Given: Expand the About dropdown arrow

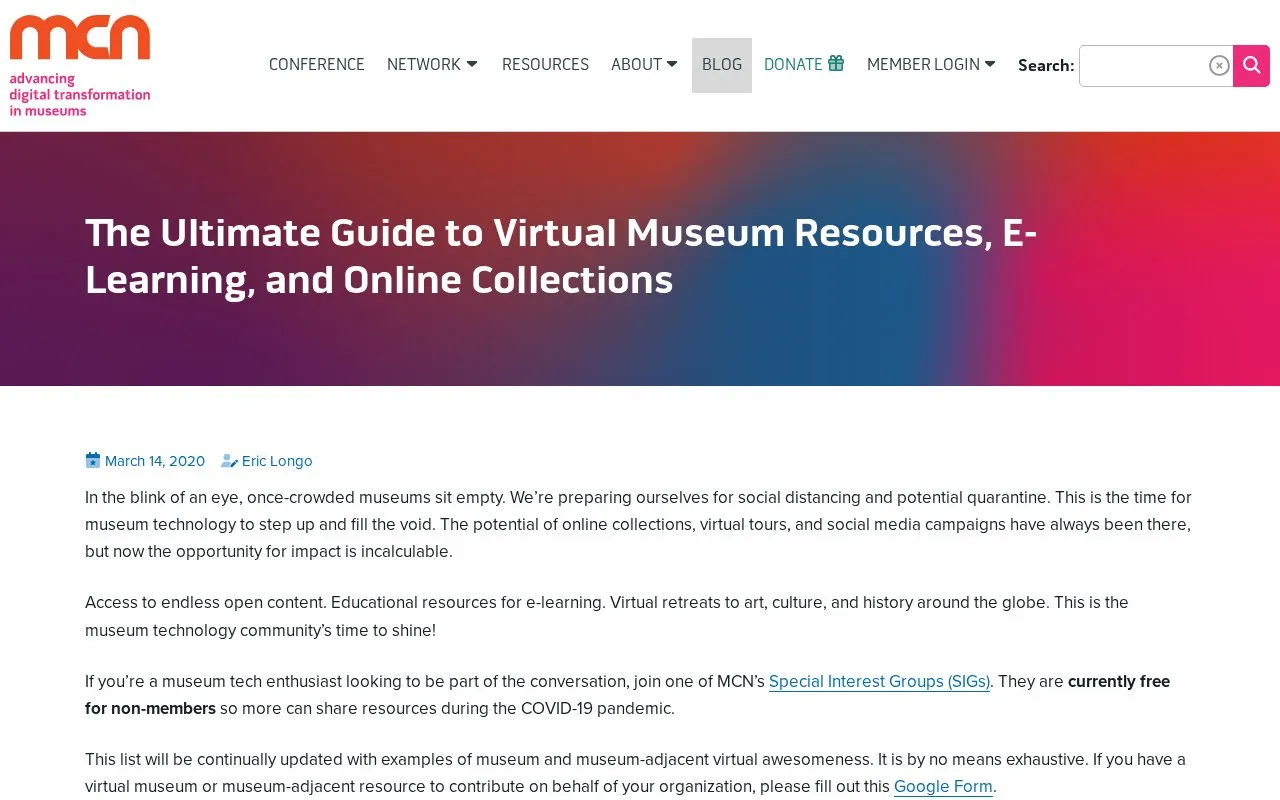Looking at the screenshot, I should click(672, 64).
